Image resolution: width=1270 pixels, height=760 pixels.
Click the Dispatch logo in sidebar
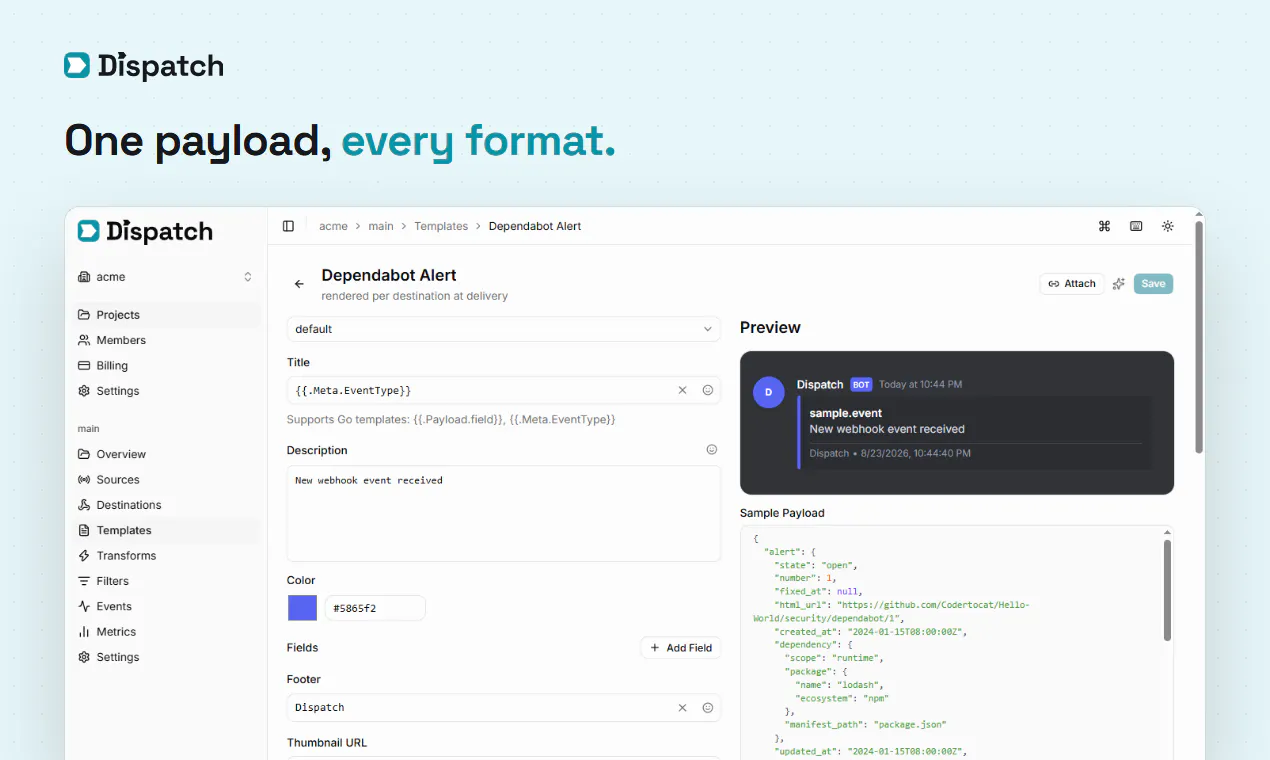(x=146, y=231)
